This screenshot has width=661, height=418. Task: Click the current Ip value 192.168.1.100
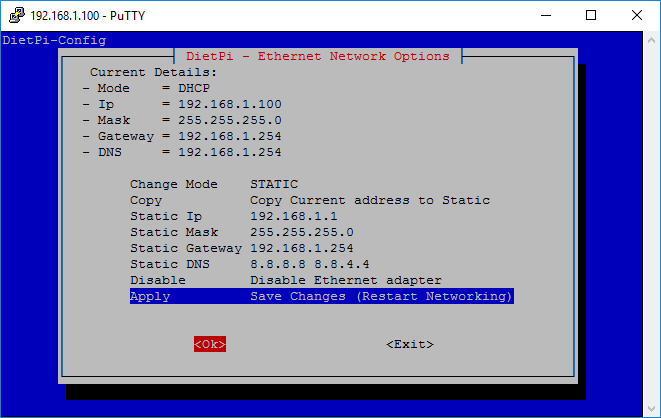click(230, 104)
